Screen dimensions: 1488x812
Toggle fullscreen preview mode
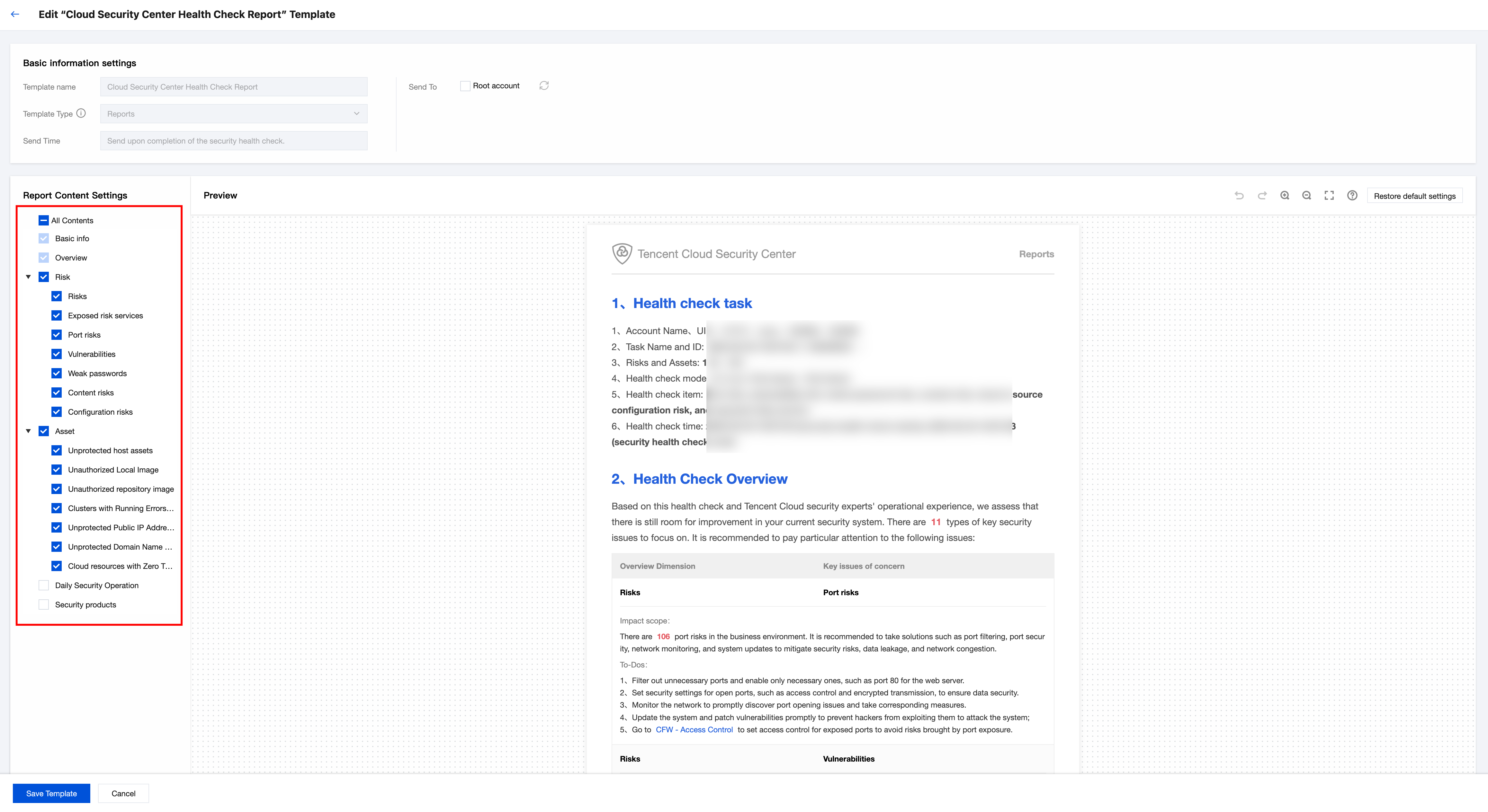1329,196
